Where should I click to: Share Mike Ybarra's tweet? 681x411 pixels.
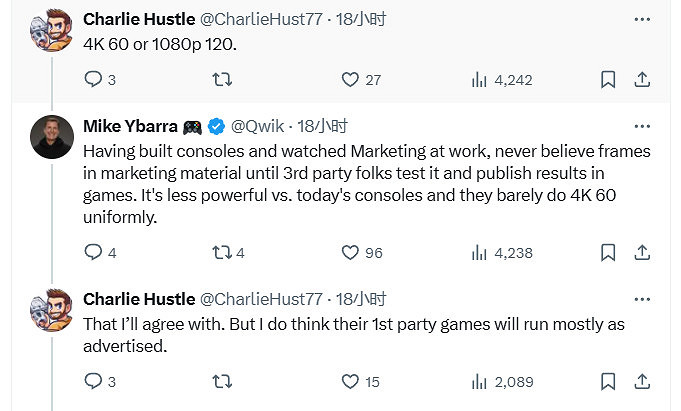click(642, 253)
